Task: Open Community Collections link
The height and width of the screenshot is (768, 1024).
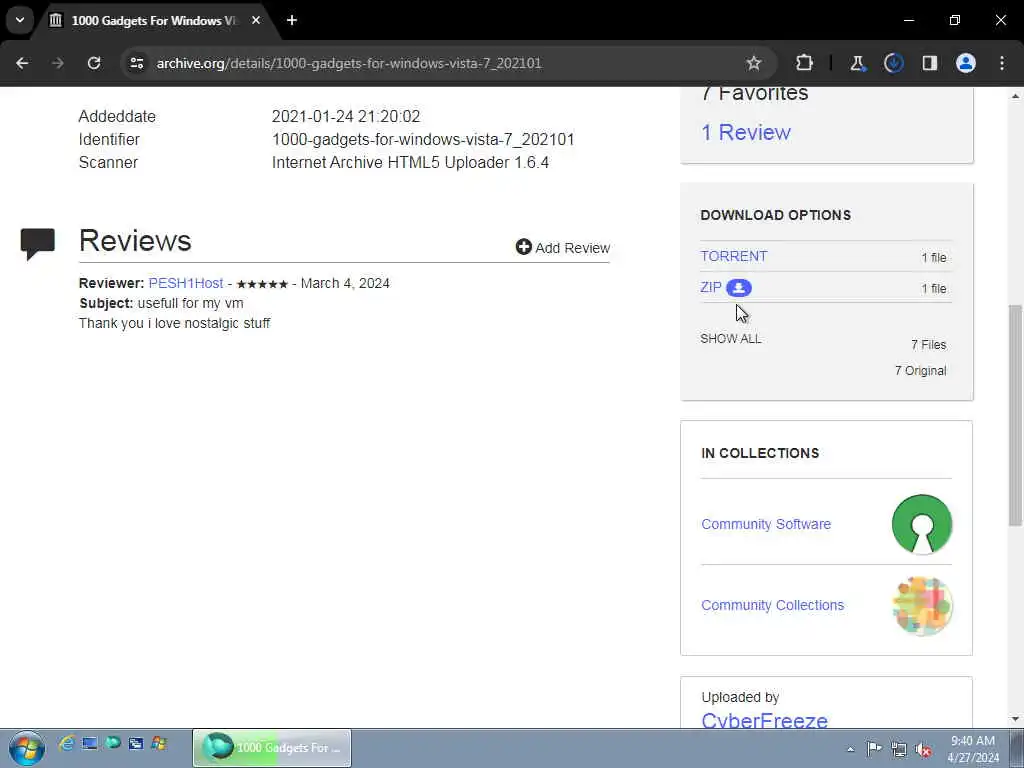Action: click(773, 605)
